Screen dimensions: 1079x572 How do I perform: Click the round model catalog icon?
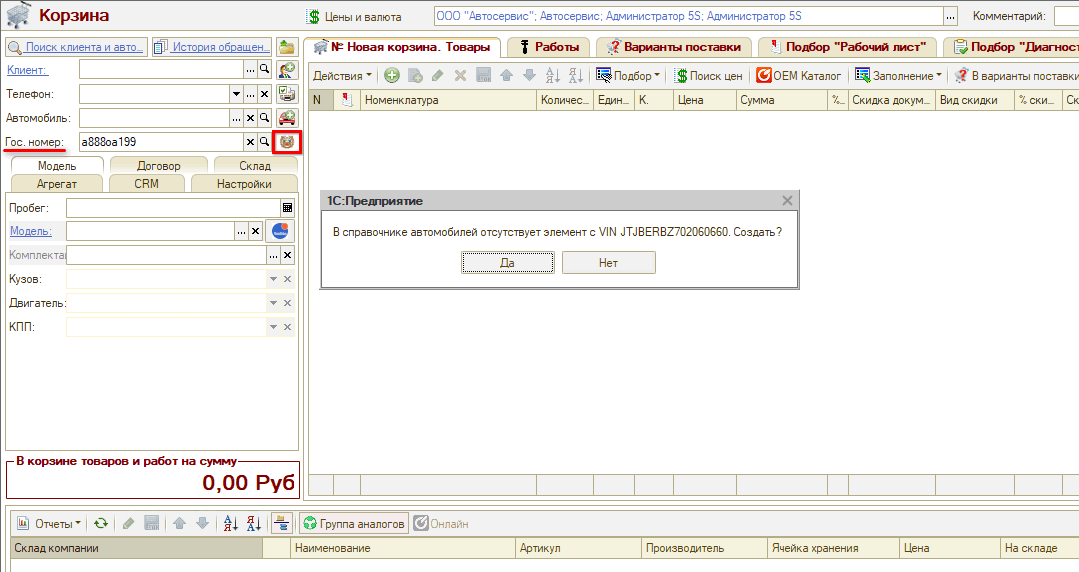click(280, 231)
